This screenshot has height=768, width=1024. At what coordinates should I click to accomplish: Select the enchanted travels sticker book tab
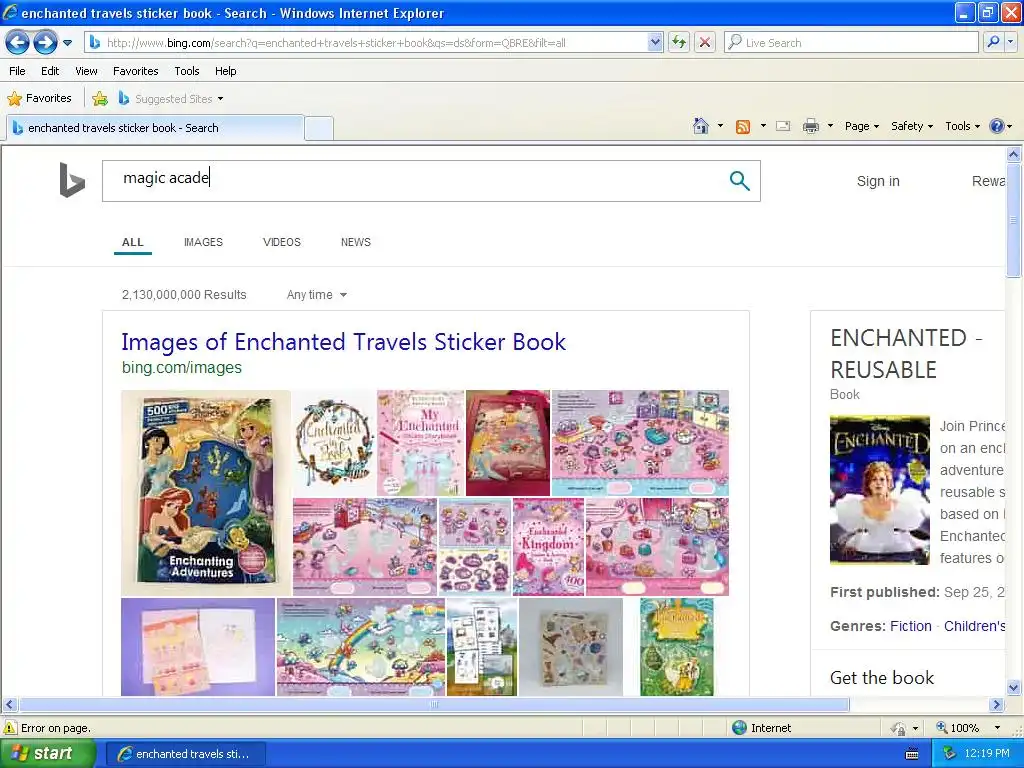(x=155, y=128)
